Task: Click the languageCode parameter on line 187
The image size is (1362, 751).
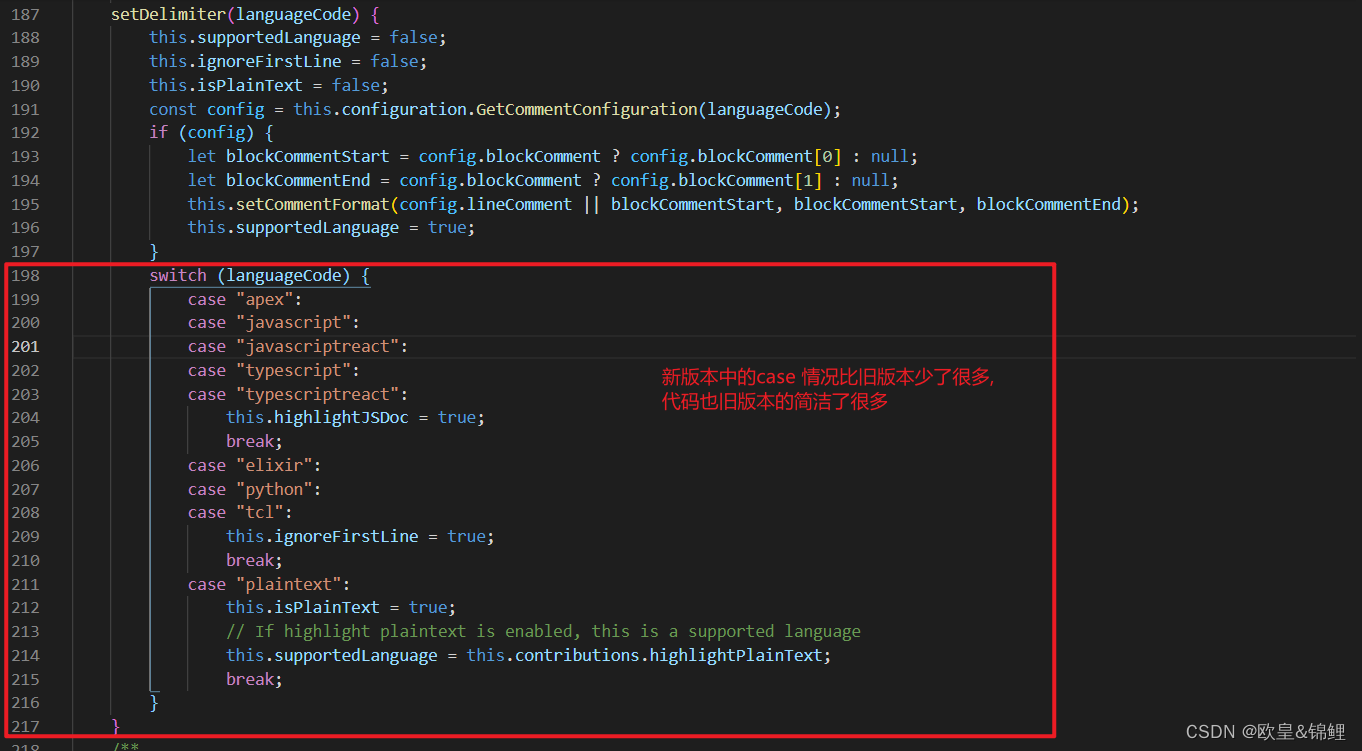Action: coord(293,14)
